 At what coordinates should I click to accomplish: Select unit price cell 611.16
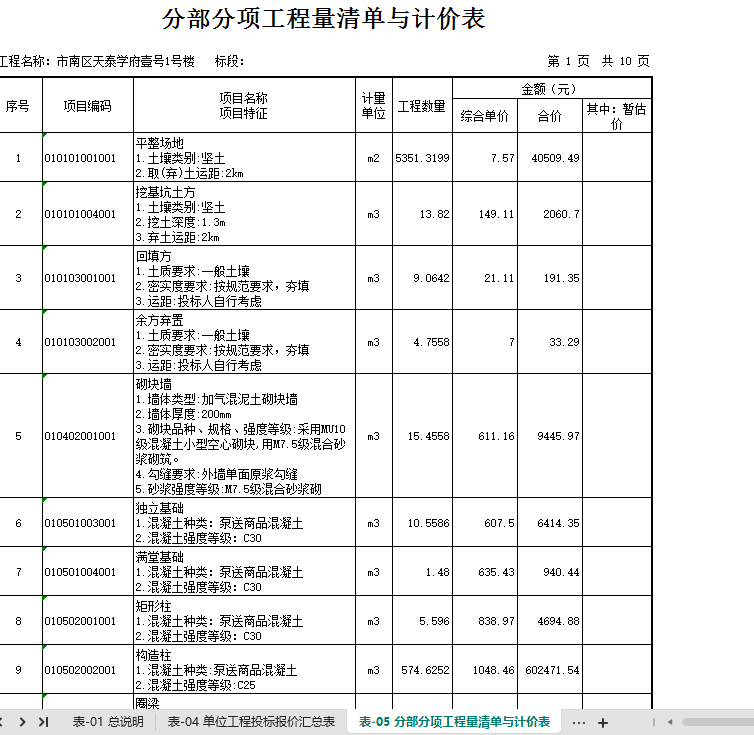(485, 436)
